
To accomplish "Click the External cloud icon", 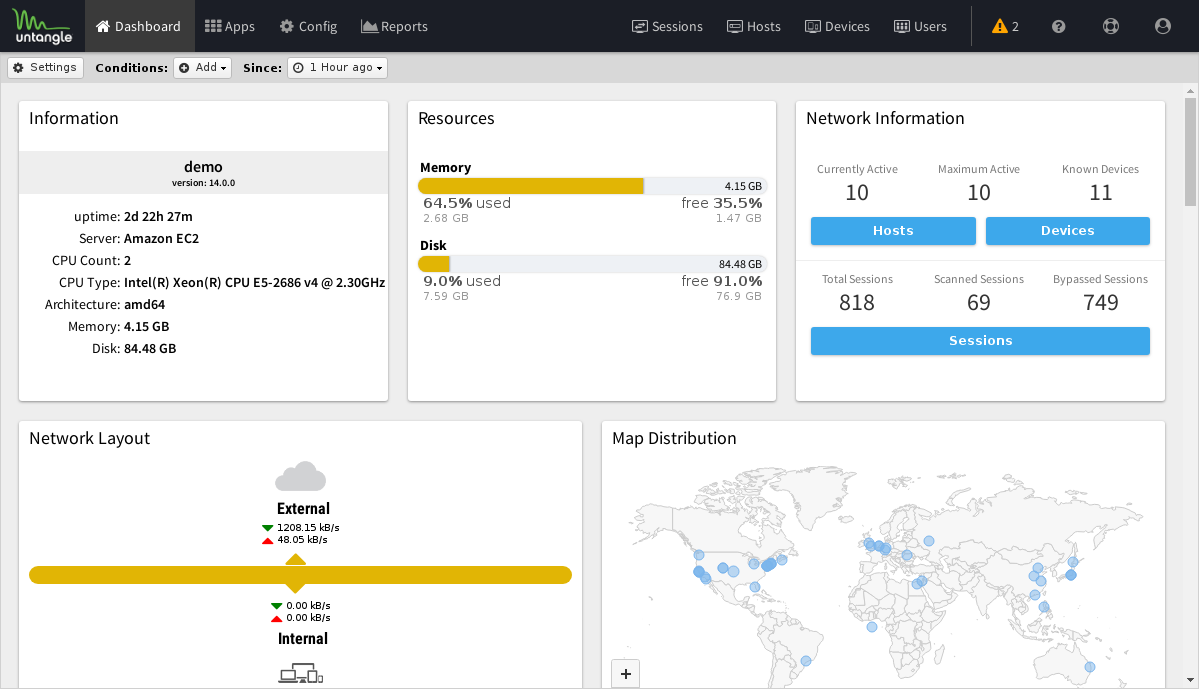I will [x=301, y=476].
